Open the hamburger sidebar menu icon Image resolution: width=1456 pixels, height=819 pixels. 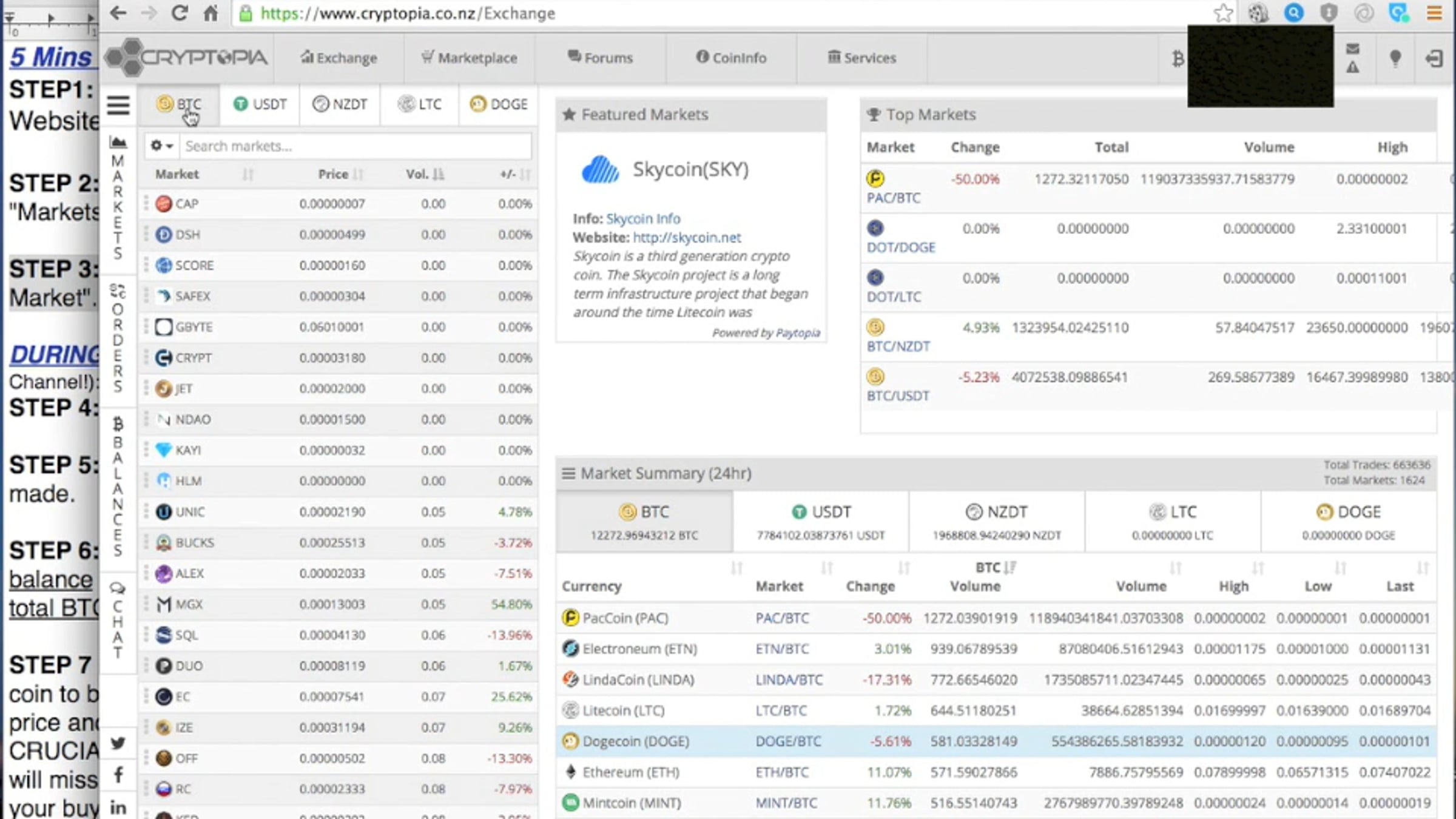tap(118, 106)
